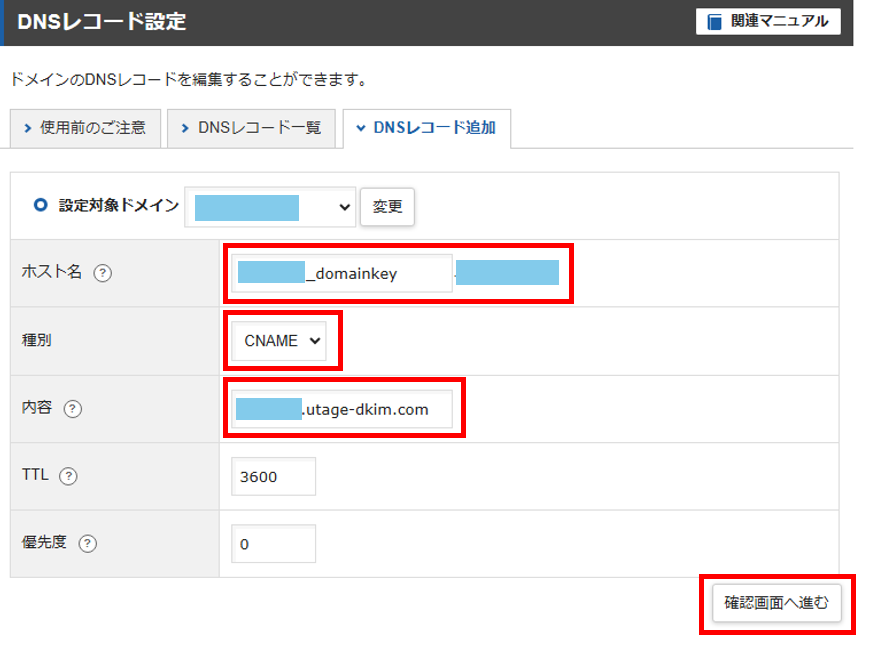Viewport: 881px width, 655px height.
Task: Focus the ホスト名 _domainkey input field
Action: coord(342,273)
